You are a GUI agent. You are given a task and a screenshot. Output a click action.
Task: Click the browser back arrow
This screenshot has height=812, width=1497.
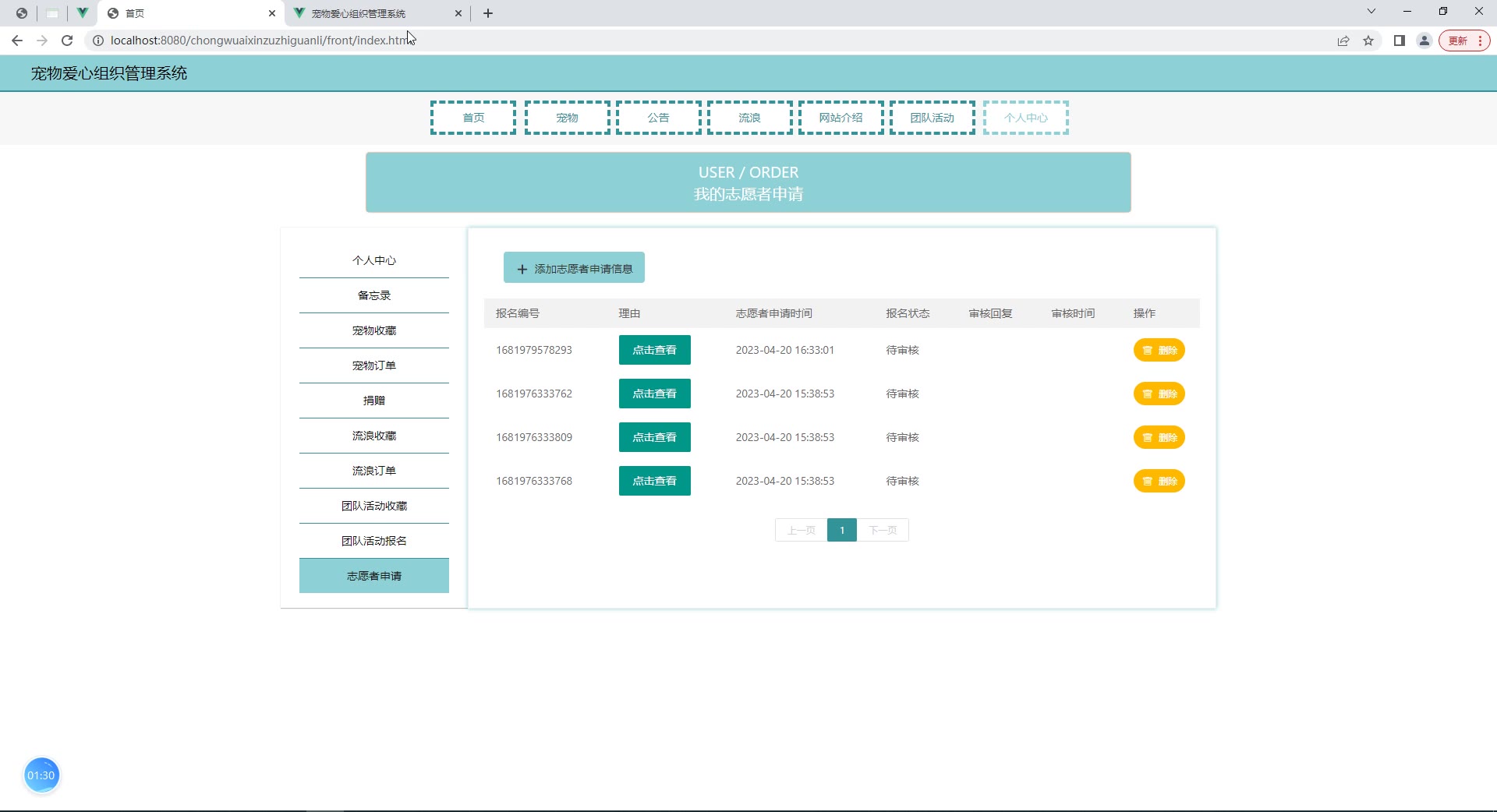tap(17, 41)
